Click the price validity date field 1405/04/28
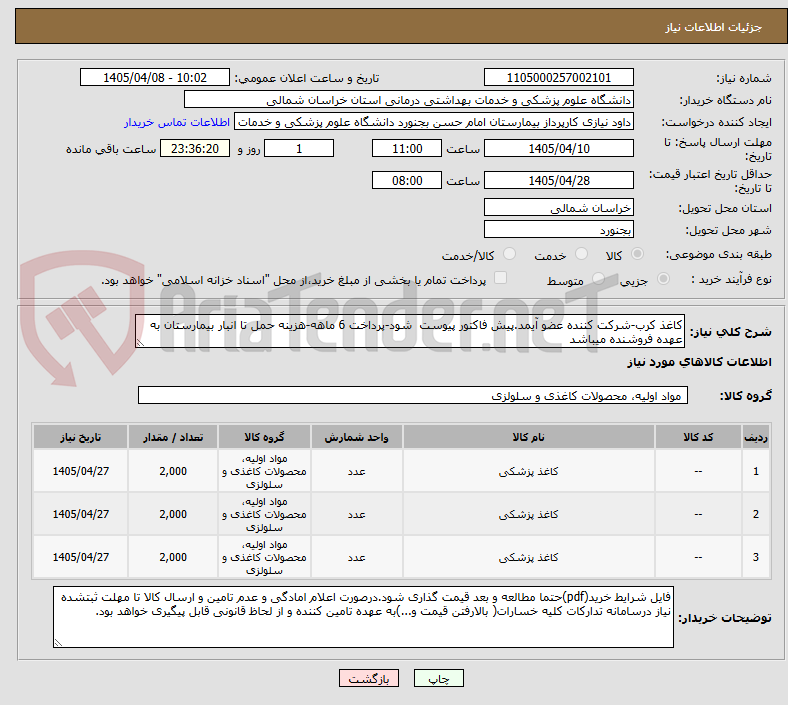This screenshot has height=705, width=788. 558,180
